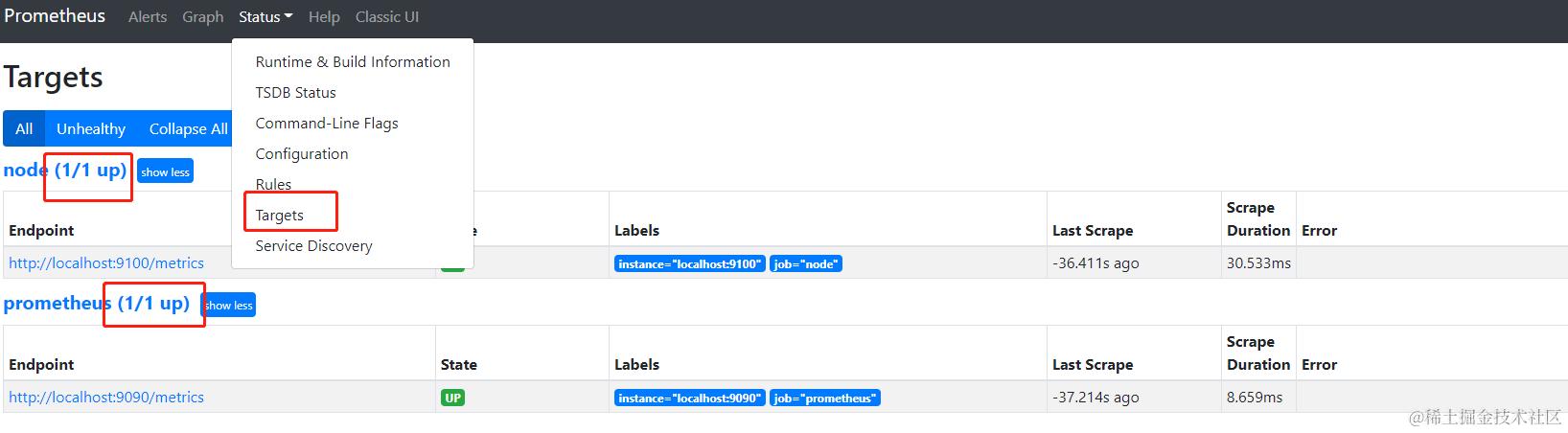The height and width of the screenshot is (433, 1568).
Task: Open http://localhost:9100/metrics endpoint link
Action: [x=106, y=263]
